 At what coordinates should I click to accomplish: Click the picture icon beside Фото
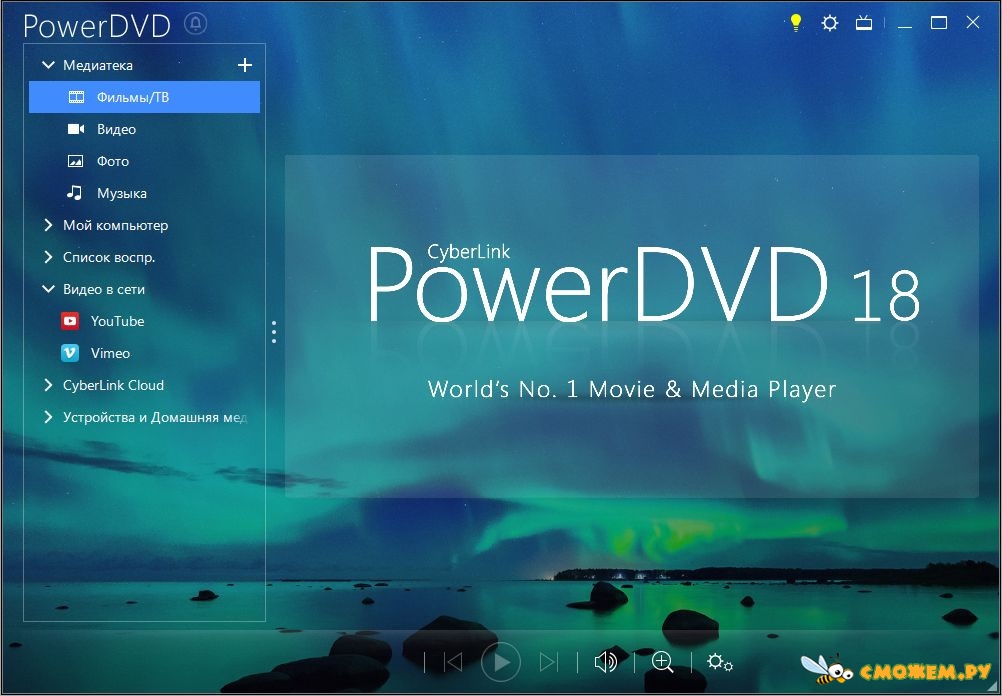pyautogui.click(x=75, y=161)
